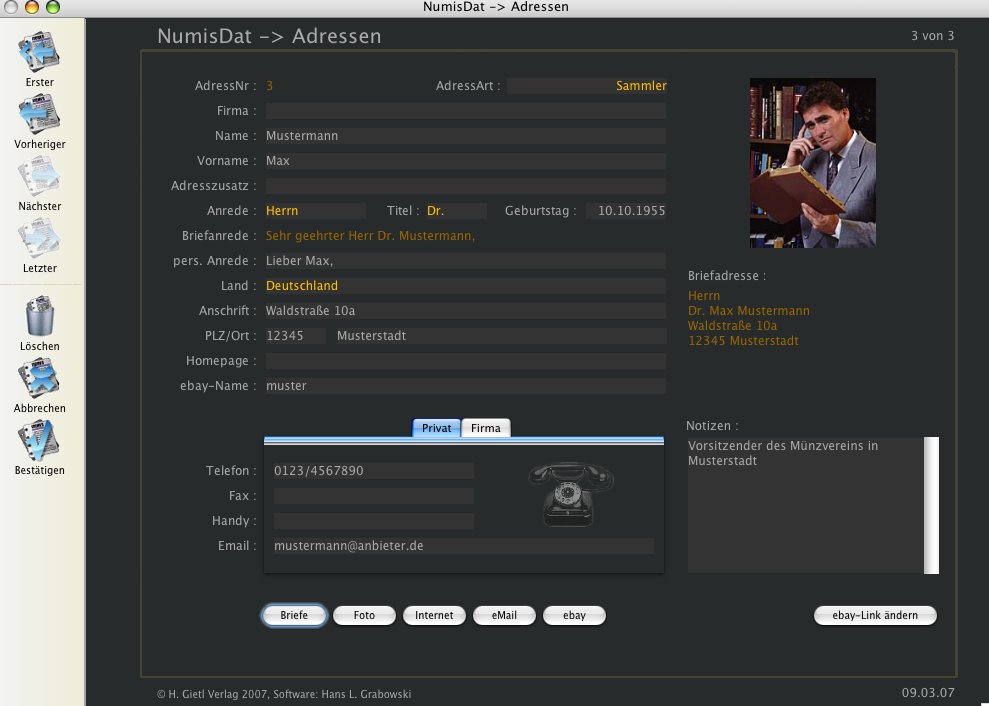Screen dimensions: 989x706
Task: Click Geburtstag field with 10.10.1955
Action: [626, 211]
